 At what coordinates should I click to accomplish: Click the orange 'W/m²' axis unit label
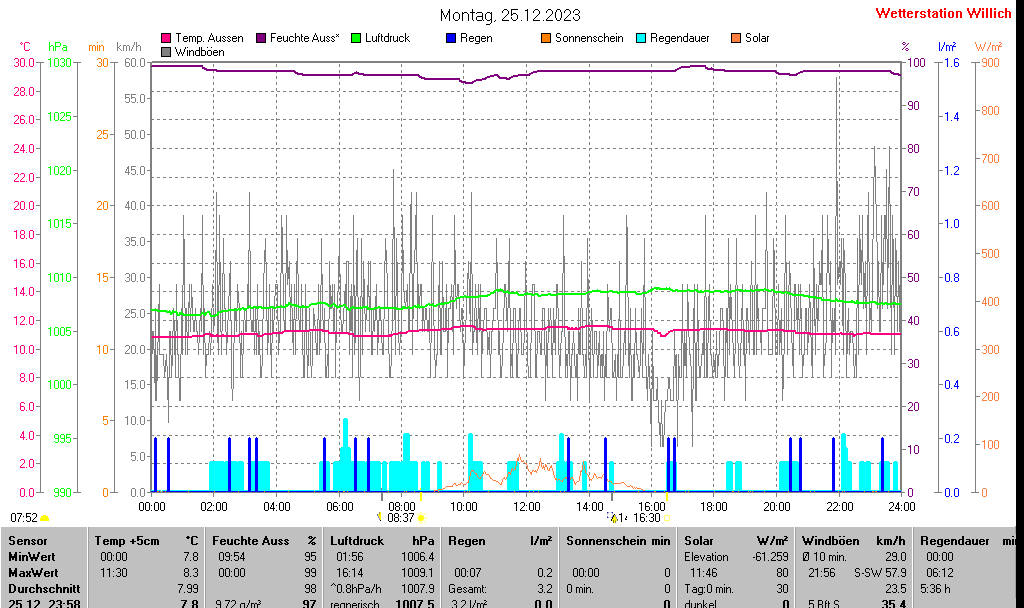coord(988,47)
